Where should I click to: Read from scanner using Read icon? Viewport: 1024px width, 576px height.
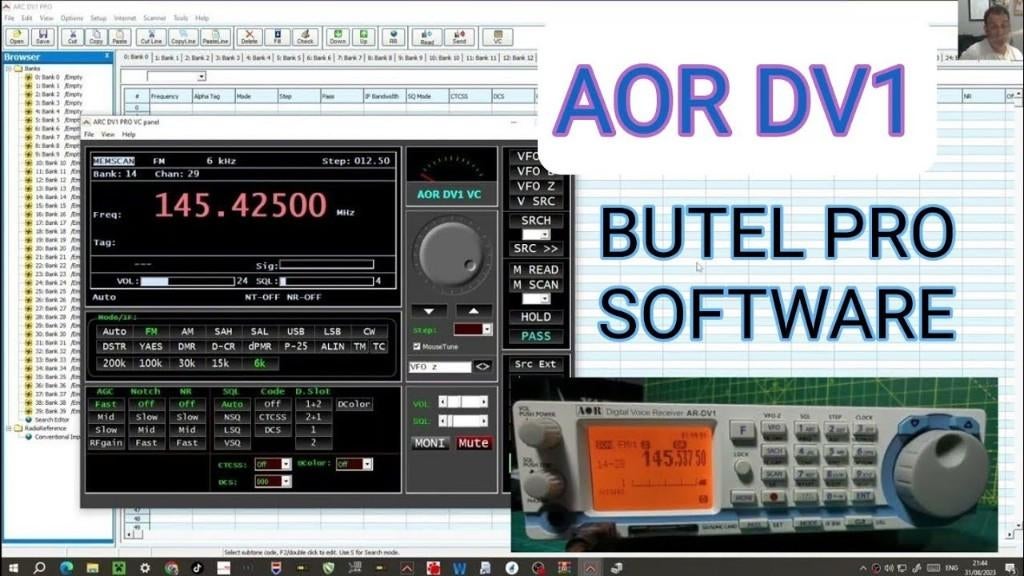[427, 37]
